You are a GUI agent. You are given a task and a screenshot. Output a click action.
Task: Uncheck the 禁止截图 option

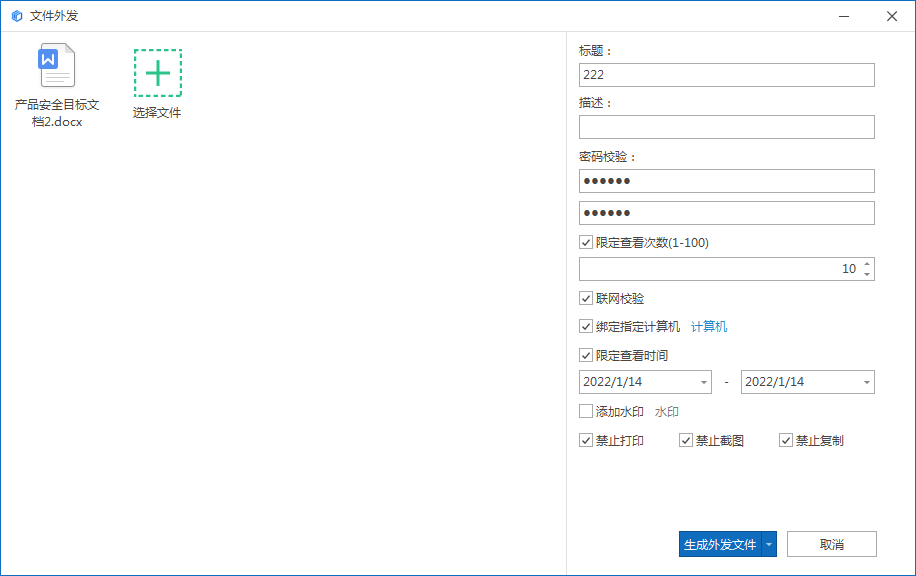[686, 440]
